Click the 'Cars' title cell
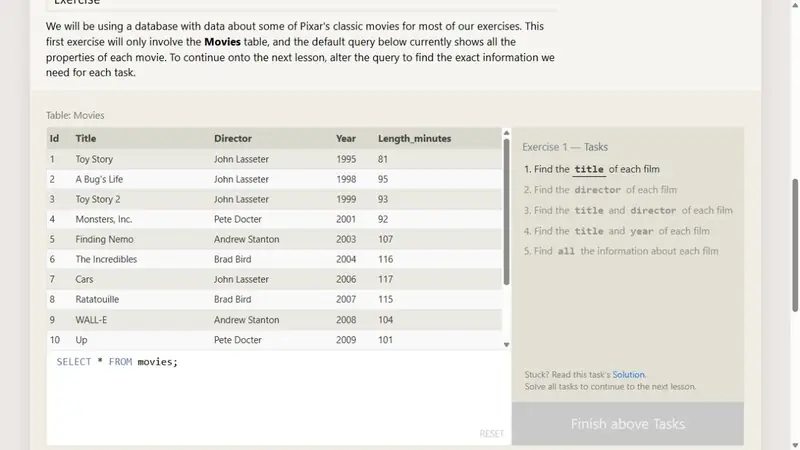The height and width of the screenshot is (450, 800). 84,279
